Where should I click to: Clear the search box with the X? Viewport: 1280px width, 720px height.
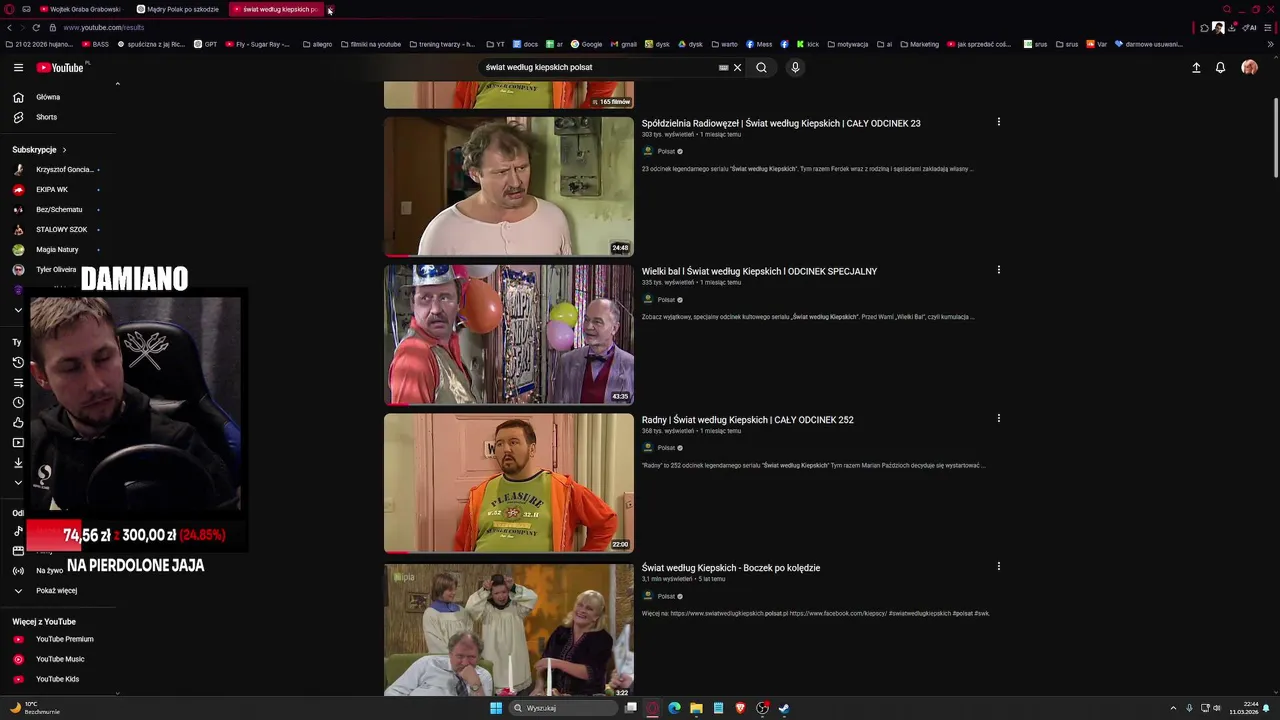[737, 67]
